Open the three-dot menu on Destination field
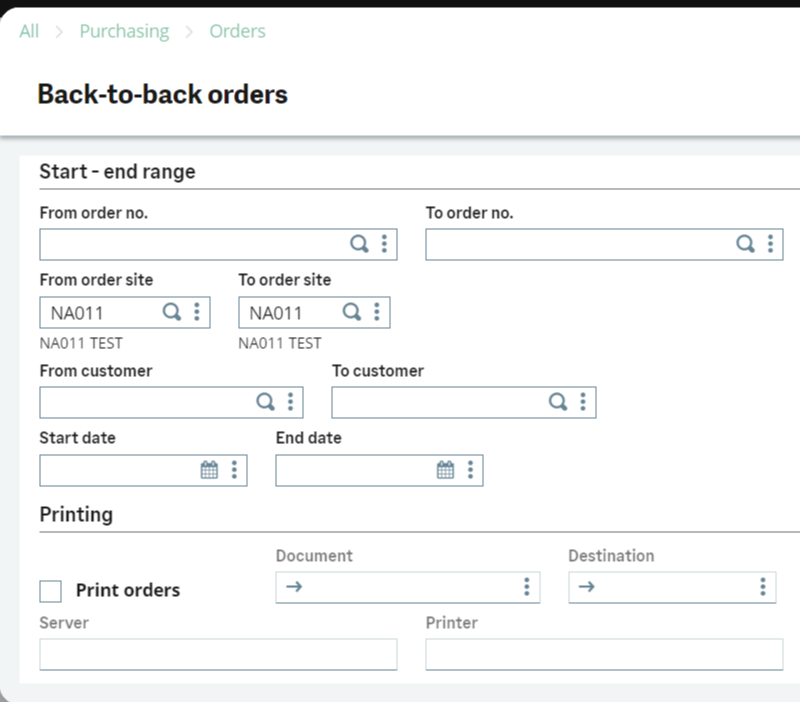 tap(765, 586)
